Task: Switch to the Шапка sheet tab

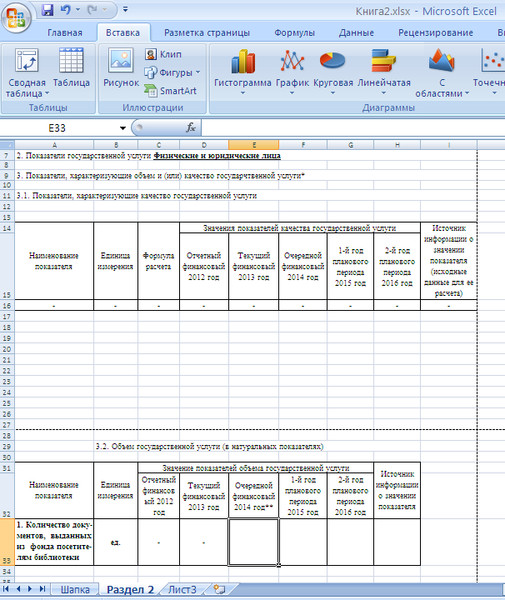Action: 75,589
